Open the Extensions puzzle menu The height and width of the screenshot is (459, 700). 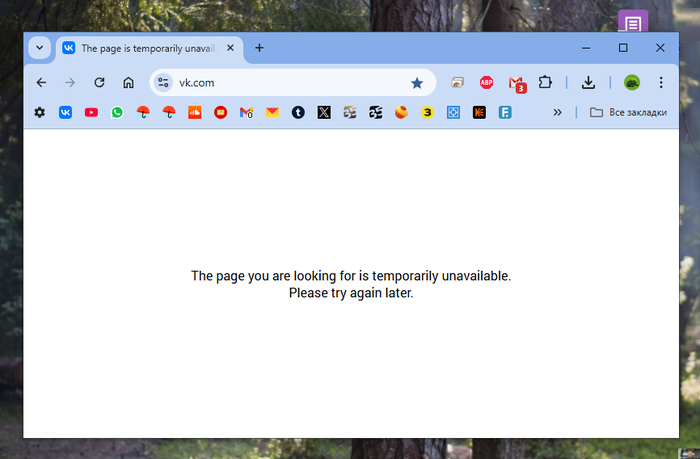(x=545, y=83)
